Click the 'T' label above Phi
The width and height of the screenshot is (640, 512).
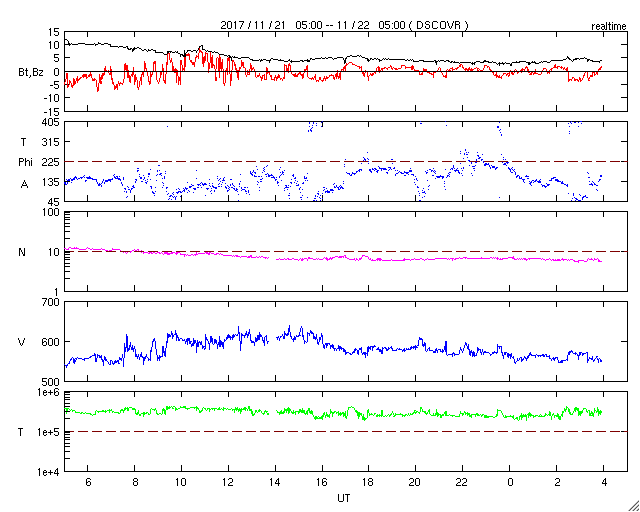(23, 141)
